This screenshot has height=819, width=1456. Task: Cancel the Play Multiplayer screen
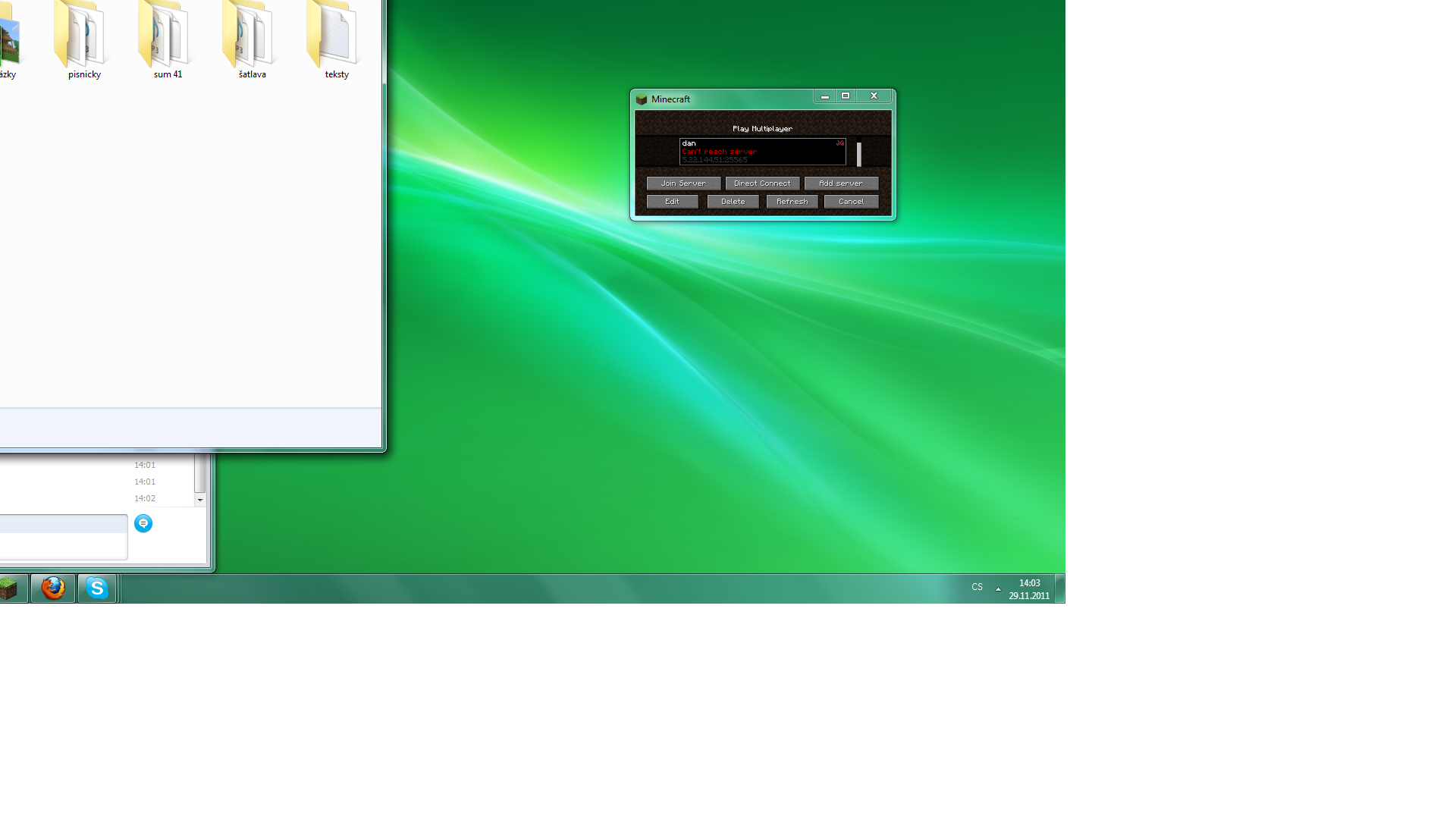pos(851,202)
